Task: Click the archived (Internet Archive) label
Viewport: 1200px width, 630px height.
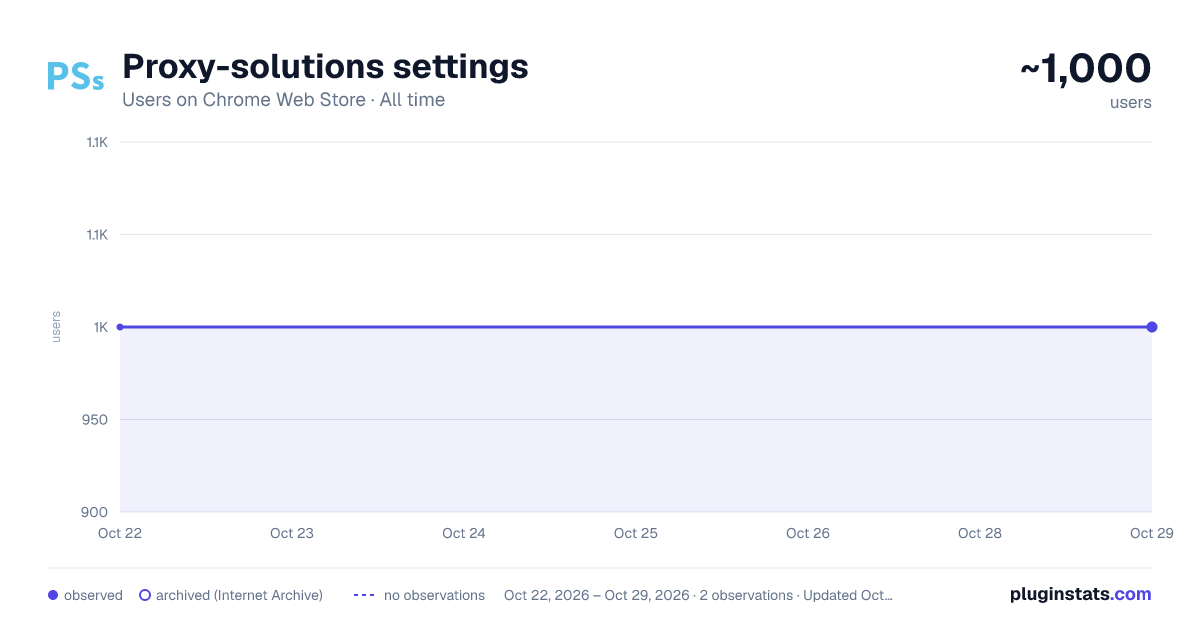Action: pyautogui.click(x=239, y=595)
